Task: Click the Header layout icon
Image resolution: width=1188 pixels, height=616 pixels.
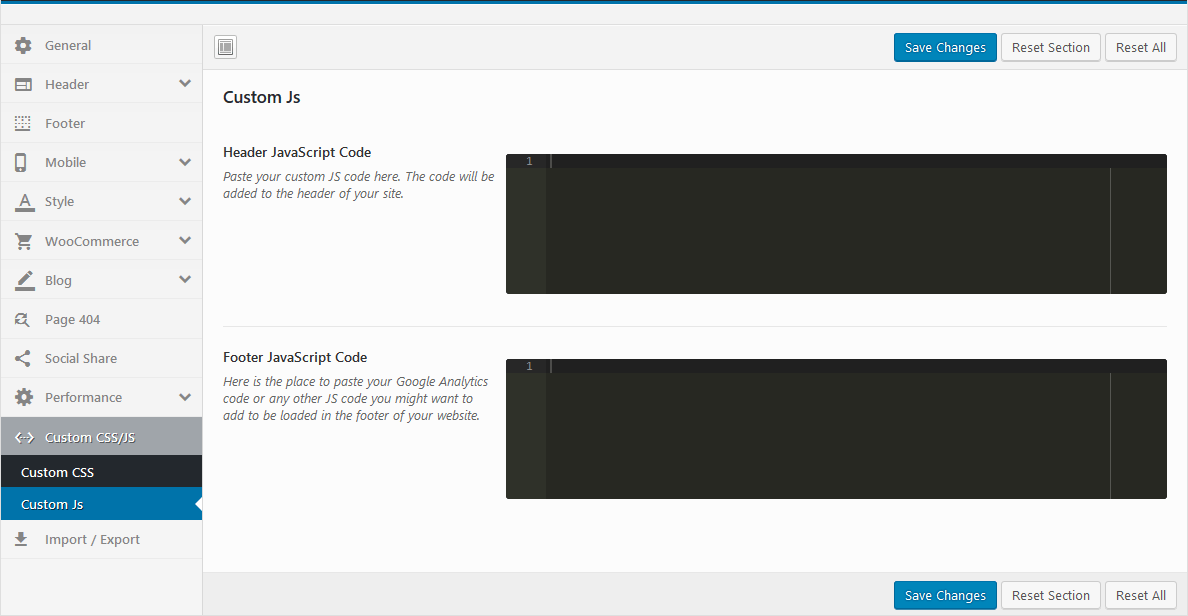Action: (23, 85)
